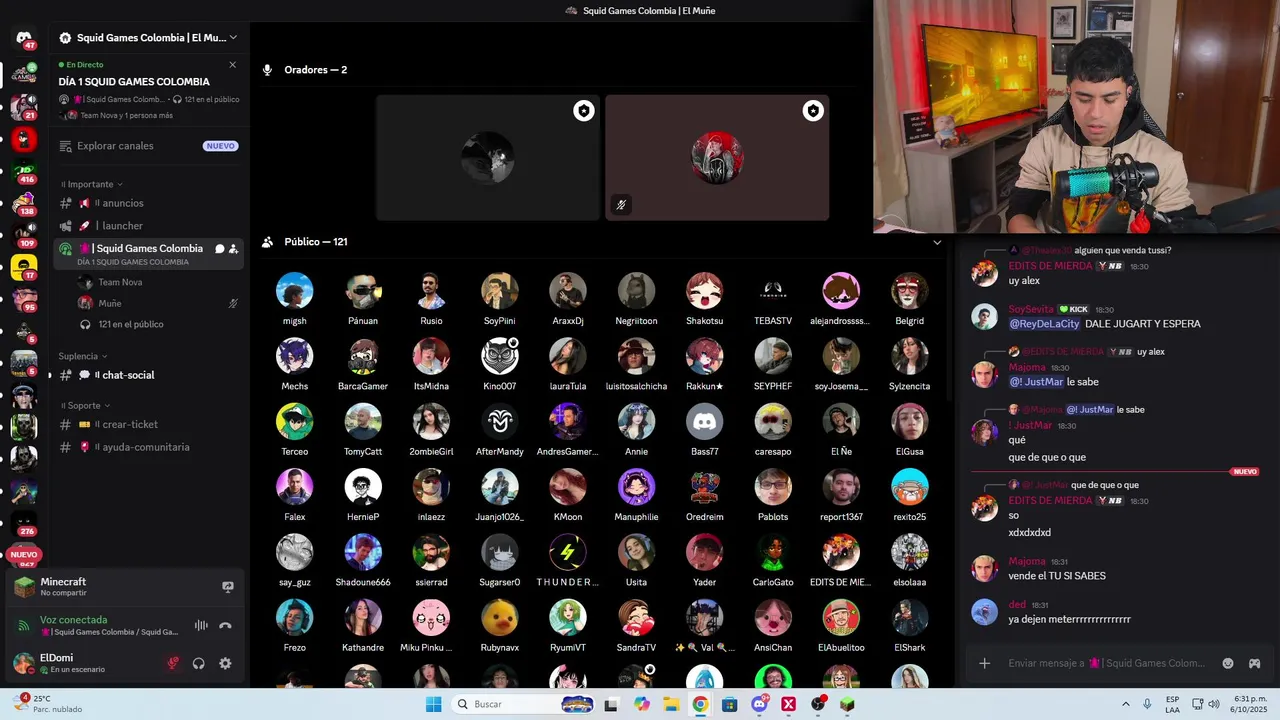Screen dimensions: 1280x720
Task: Collapse the Soporte category
Action: [84, 406]
